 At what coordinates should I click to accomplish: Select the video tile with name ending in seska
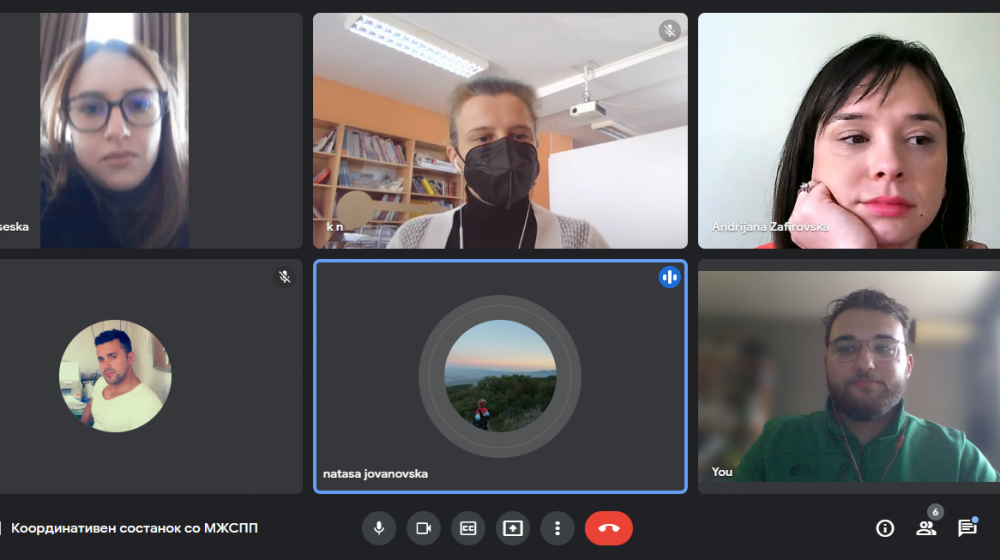click(x=151, y=131)
